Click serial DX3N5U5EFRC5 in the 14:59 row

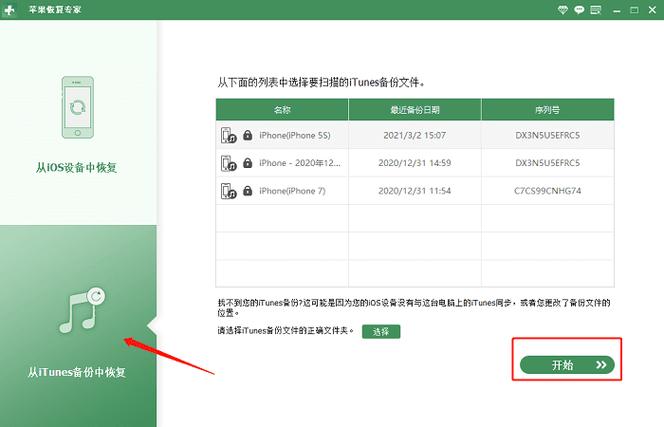click(x=548, y=163)
